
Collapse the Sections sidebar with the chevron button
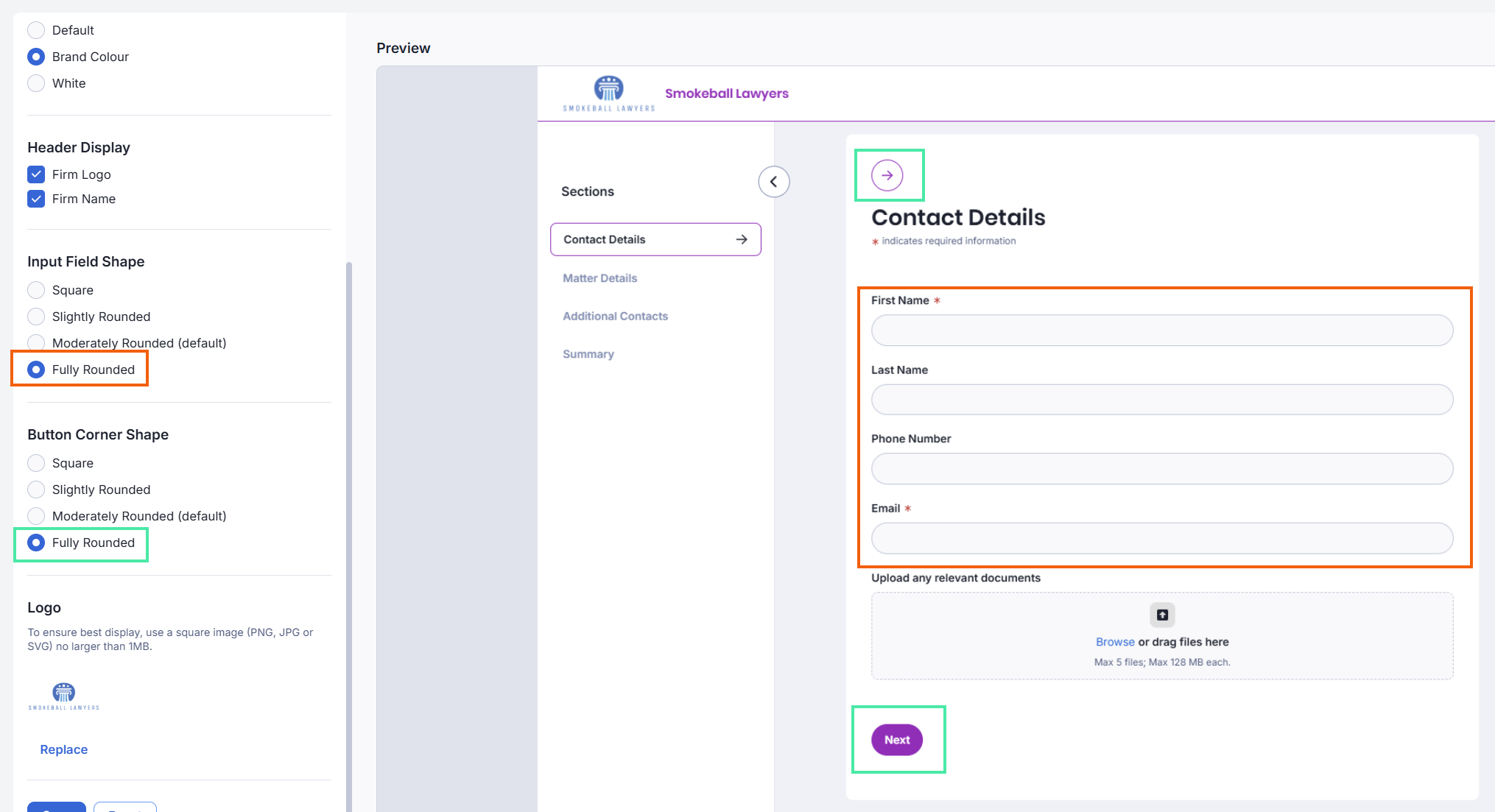[x=773, y=182]
